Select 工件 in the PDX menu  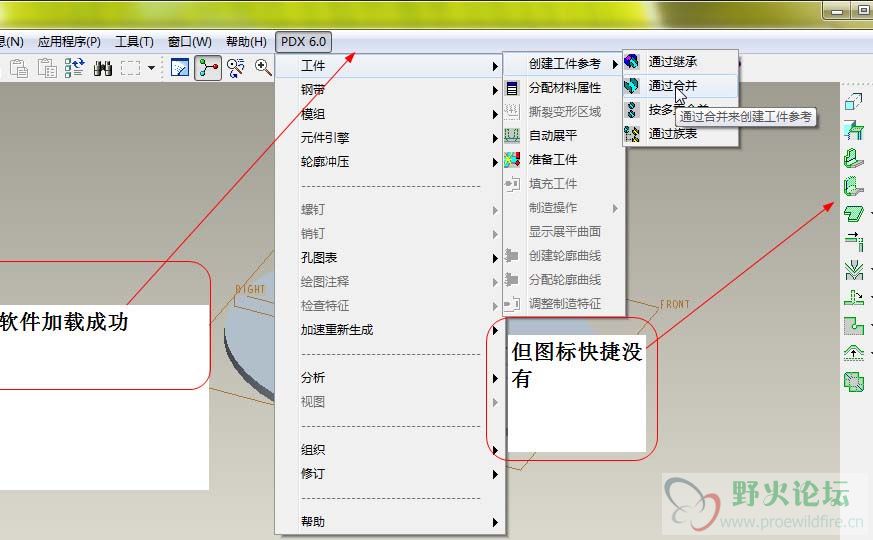click(x=390, y=66)
